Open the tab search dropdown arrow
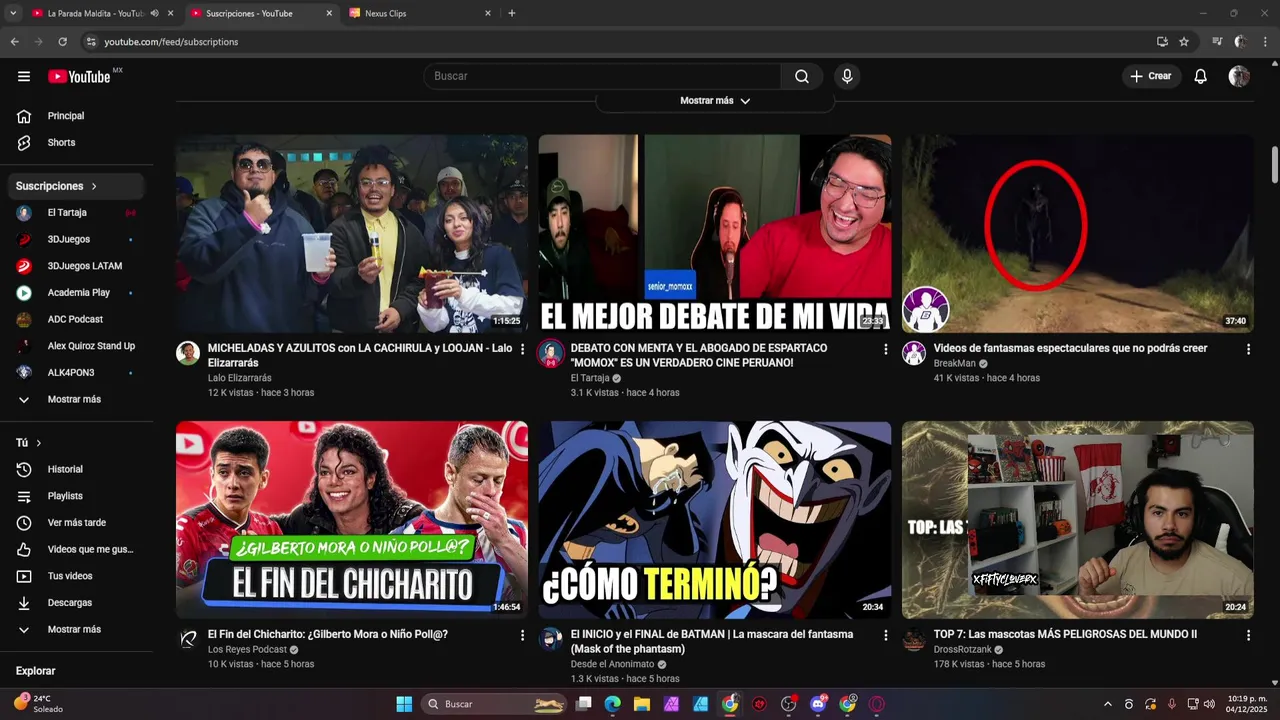The image size is (1280, 720). tap(13, 13)
